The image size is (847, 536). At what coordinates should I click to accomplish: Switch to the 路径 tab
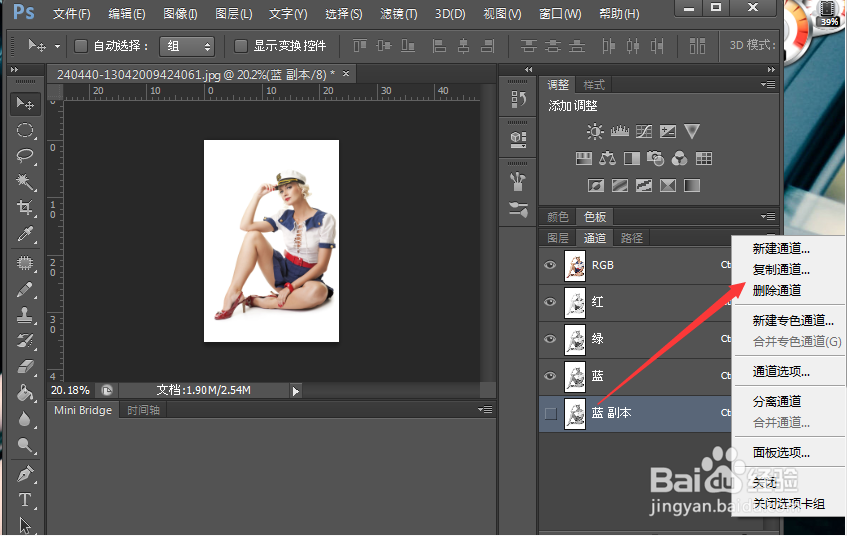(631, 238)
